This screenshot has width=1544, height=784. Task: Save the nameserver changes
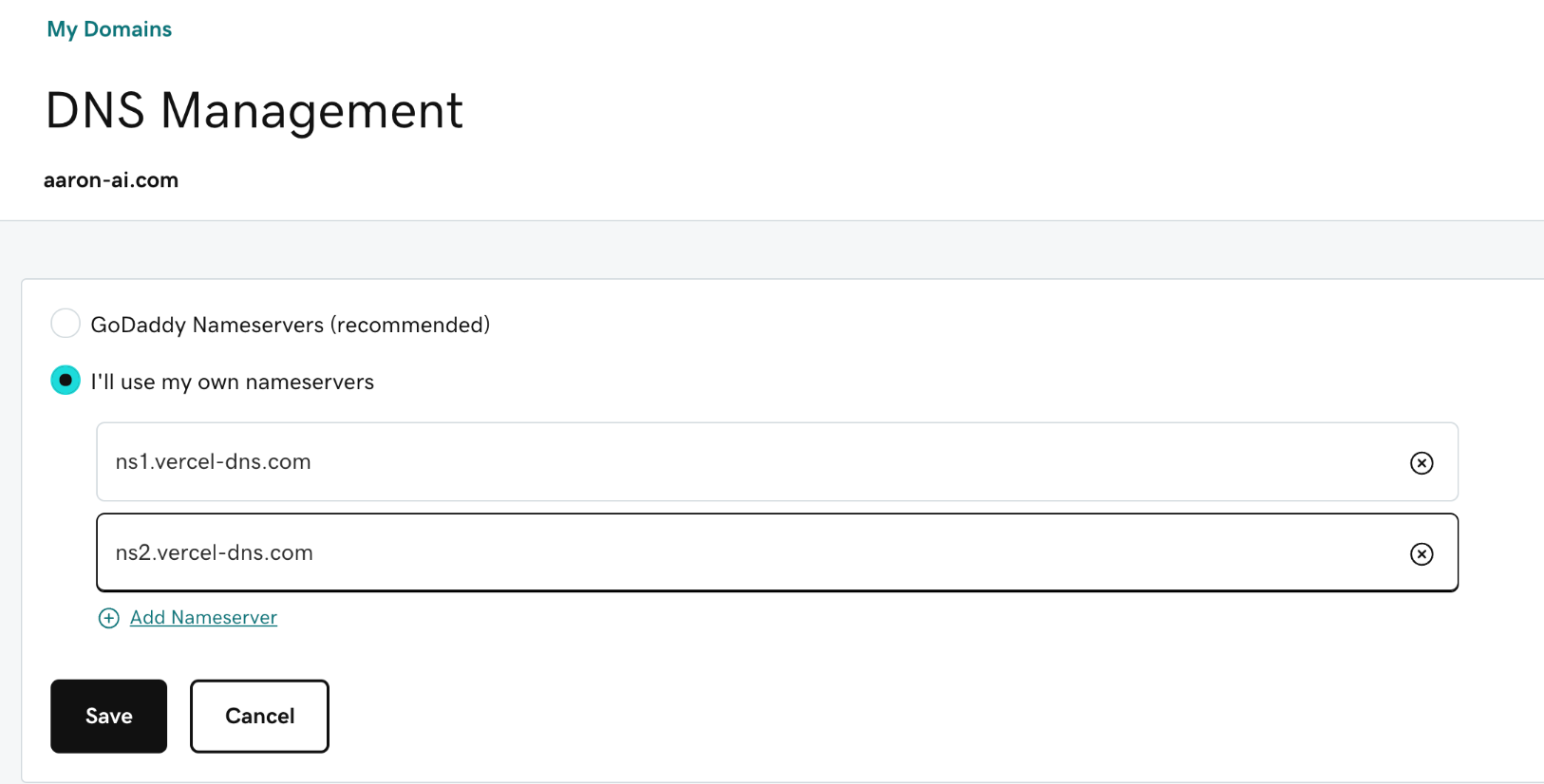pyautogui.click(x=108, y=716)
